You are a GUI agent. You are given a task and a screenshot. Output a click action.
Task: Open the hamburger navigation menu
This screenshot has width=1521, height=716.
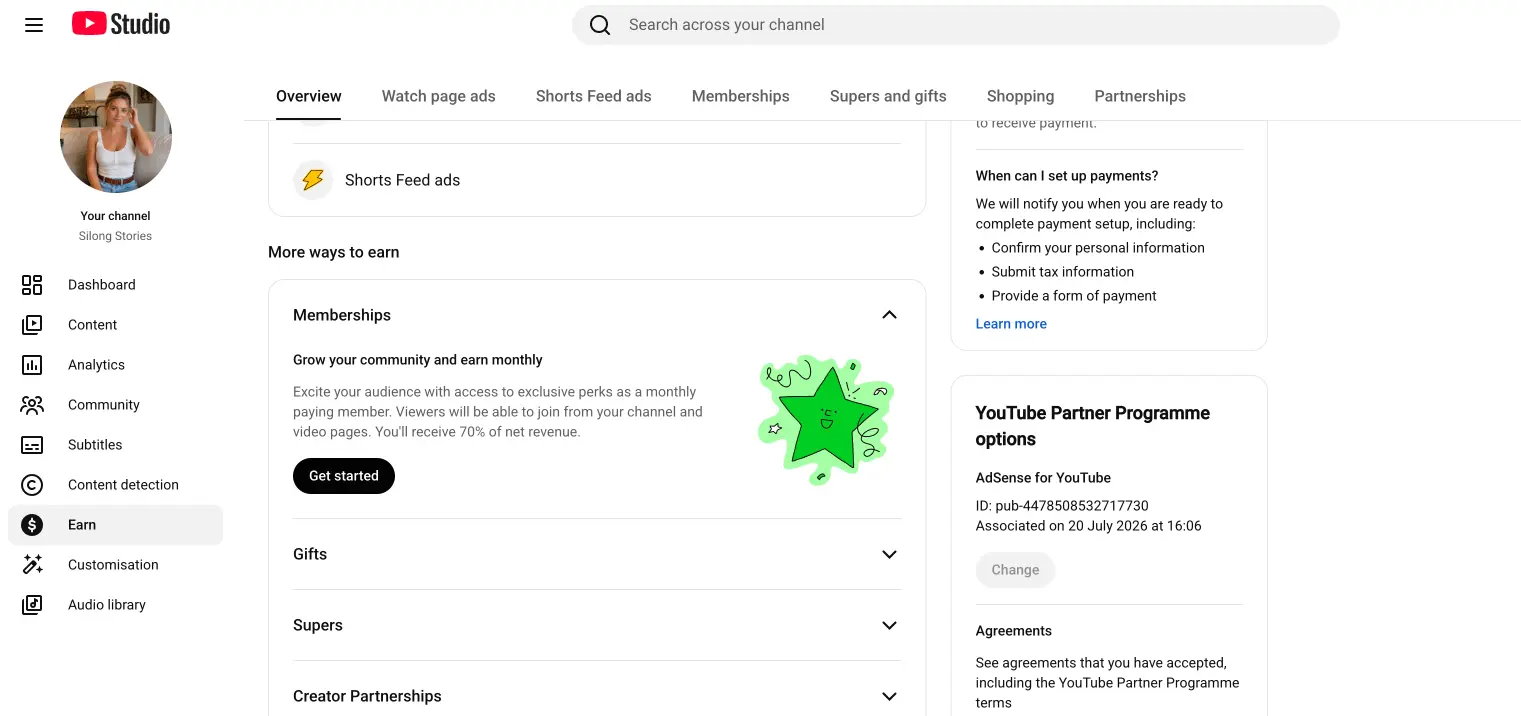click(34, 25)
